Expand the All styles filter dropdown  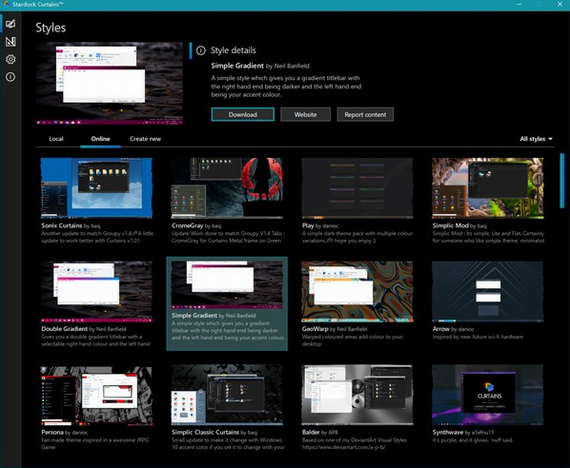536,139
